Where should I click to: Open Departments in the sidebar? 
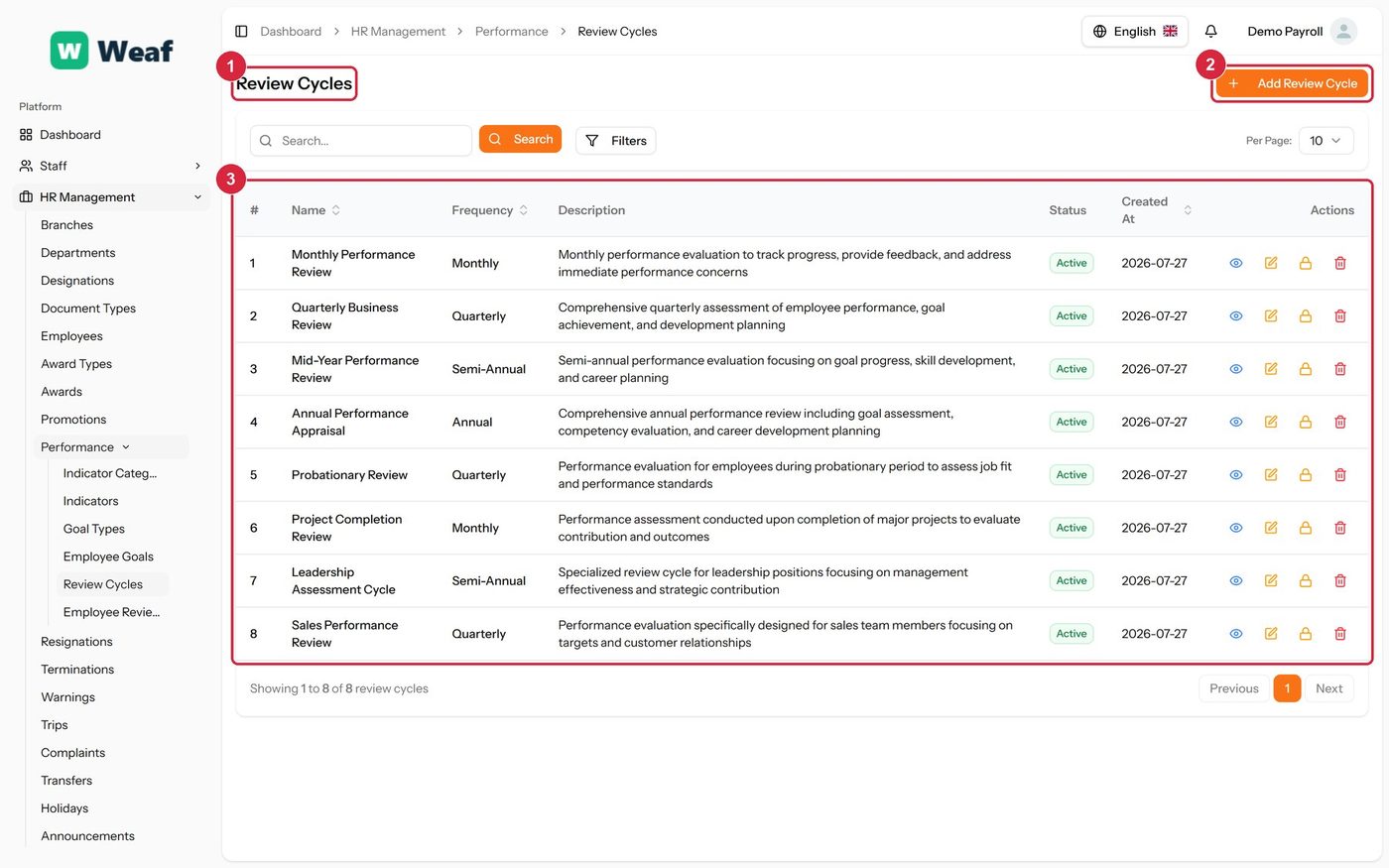[x=77, y=253]
